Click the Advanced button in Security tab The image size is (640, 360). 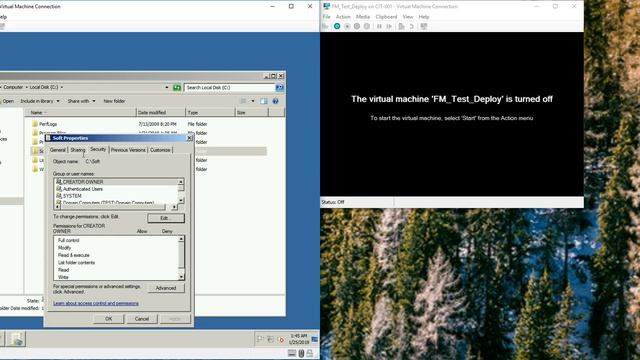click(x=166, y=288)
